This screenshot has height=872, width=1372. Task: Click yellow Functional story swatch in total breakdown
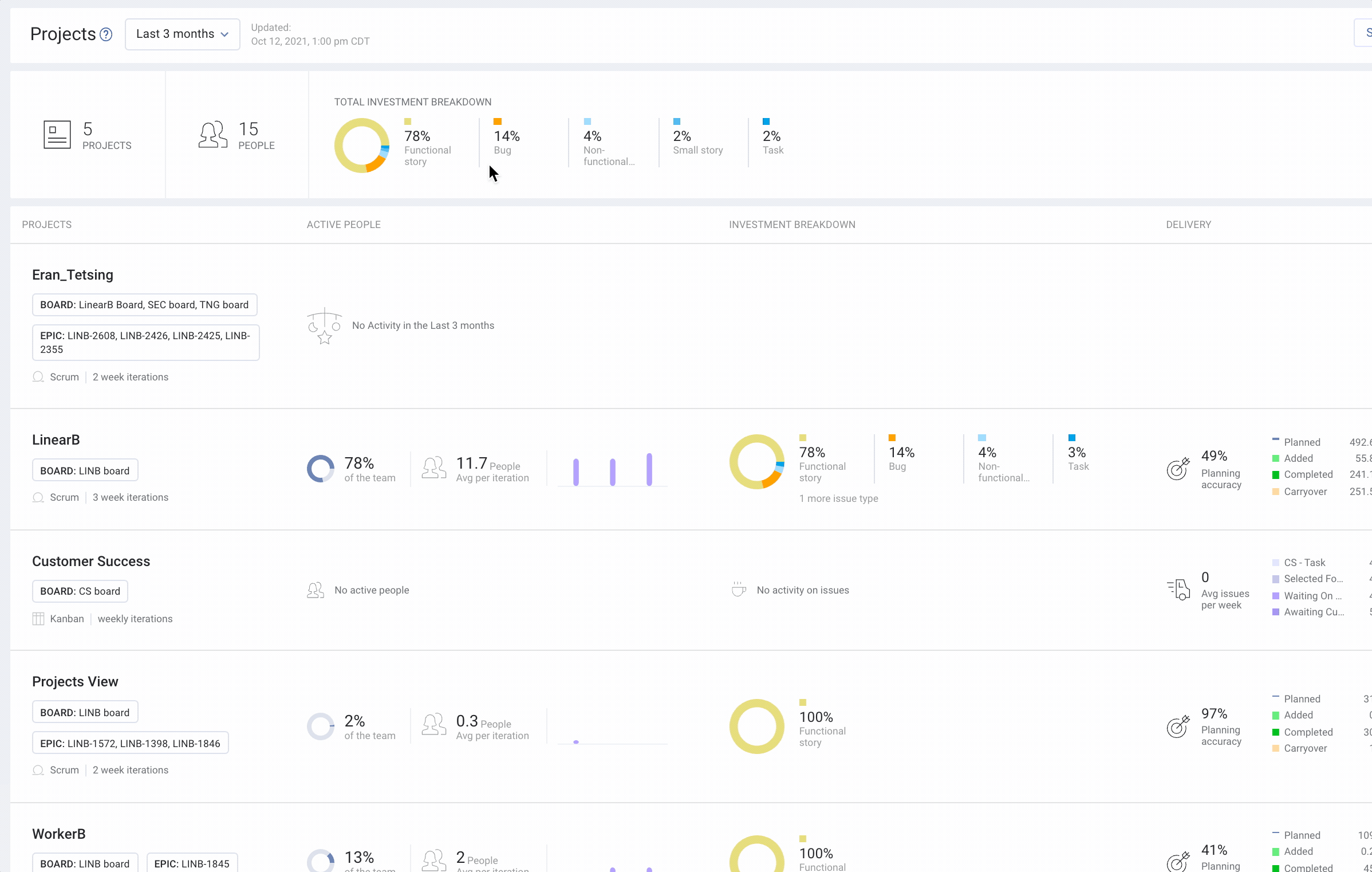click(x=408, y=121)
